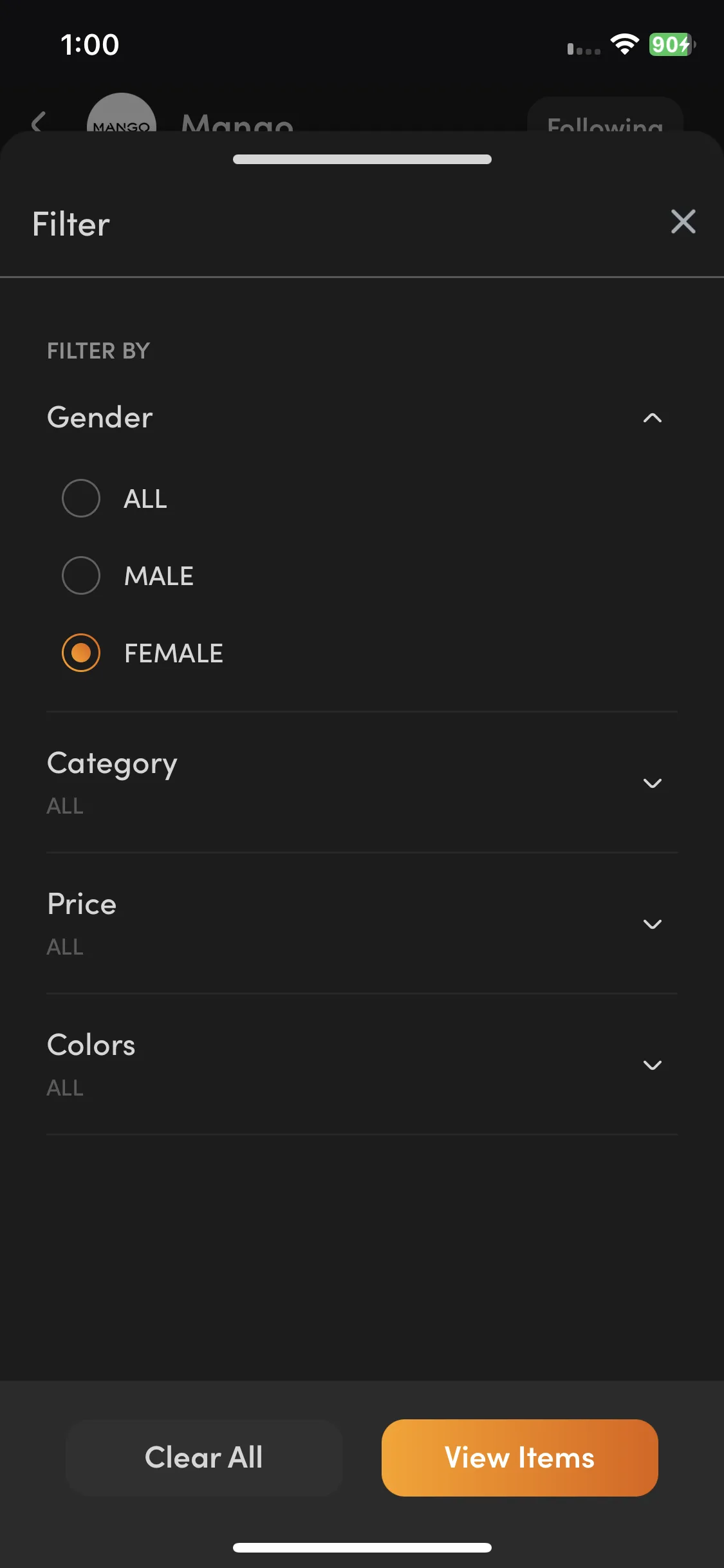This screenshot has height=1568, width=724.
Task: Click the orange View Items button
Action: (520, 1457)
